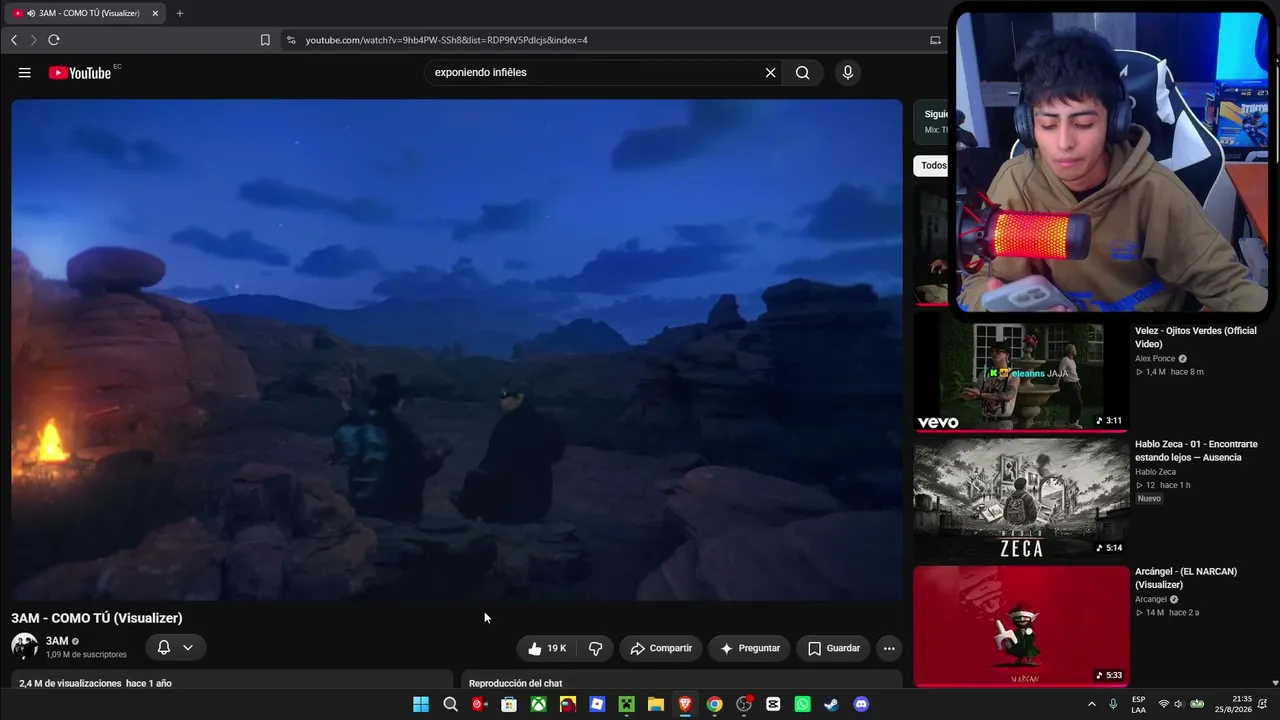Open the system volume control
This screenshot has width=1280, height=720.
[x=1179, y=704]
